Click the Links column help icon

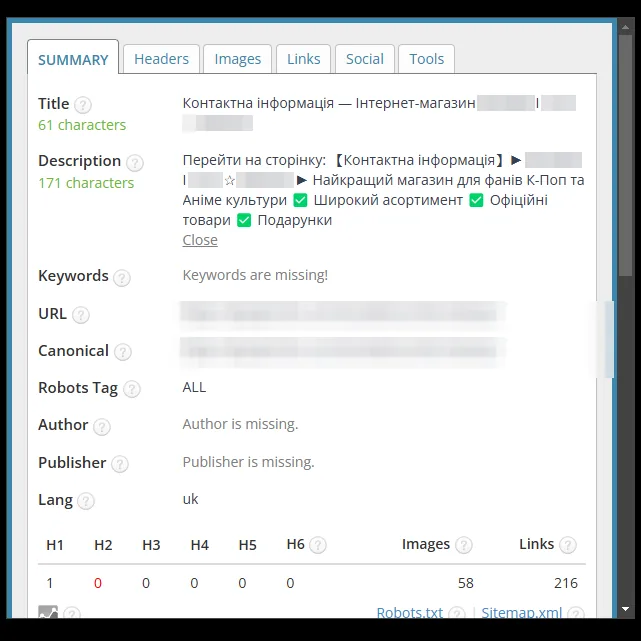568,545
